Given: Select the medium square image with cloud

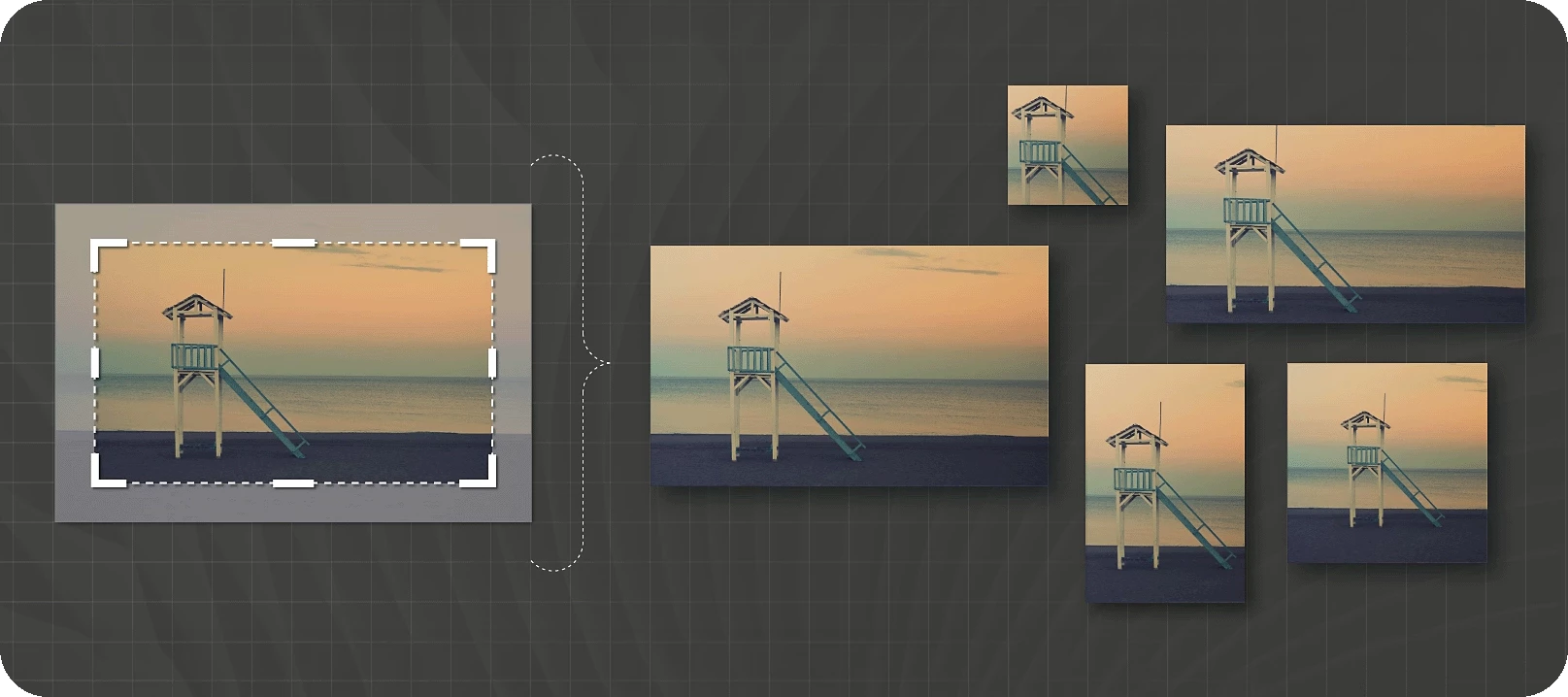Looking at the screenshot, I should tap(1387, 463).
